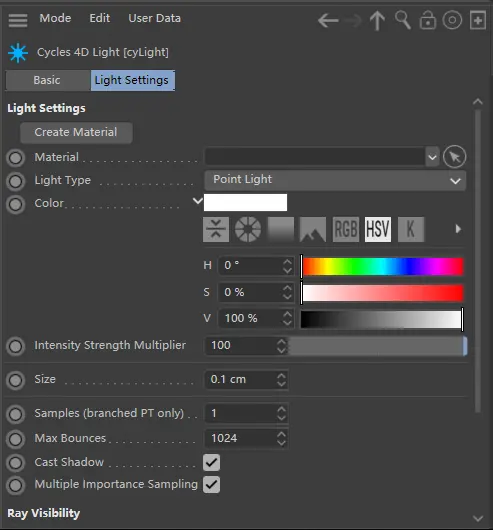Switch to the Light Settings tab

pos(132,80)
